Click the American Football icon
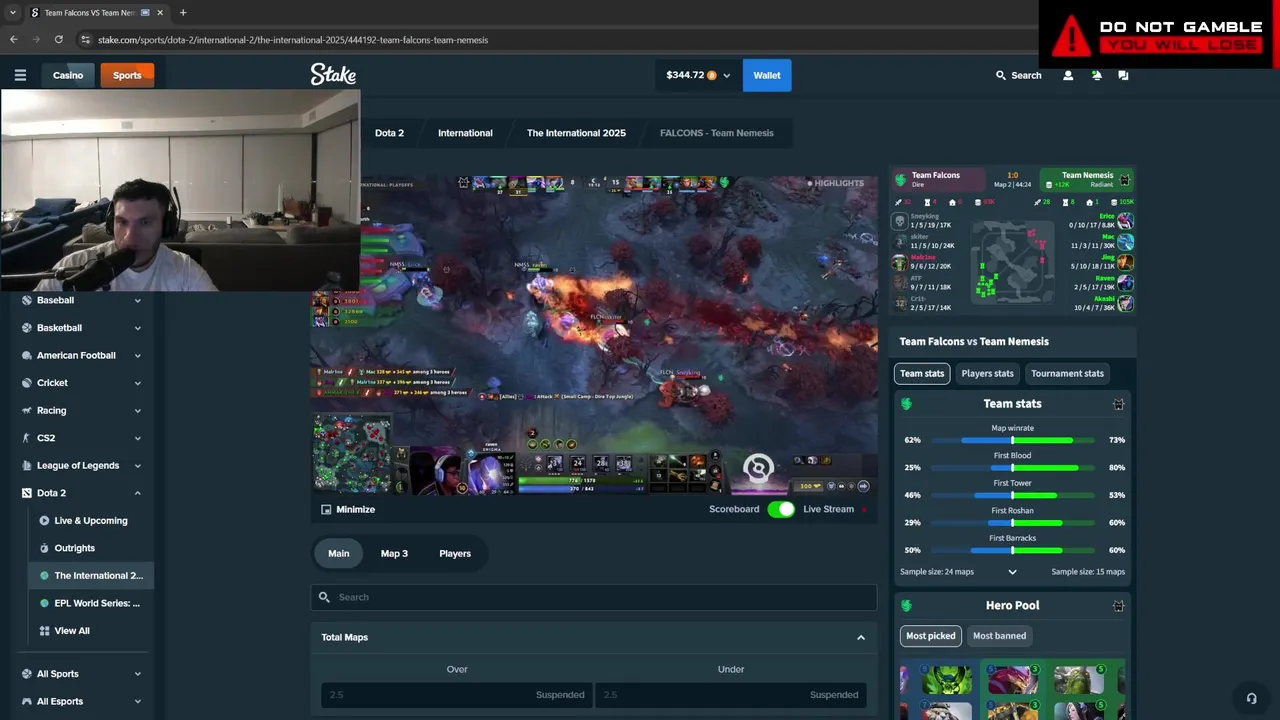 coord(28,355)
